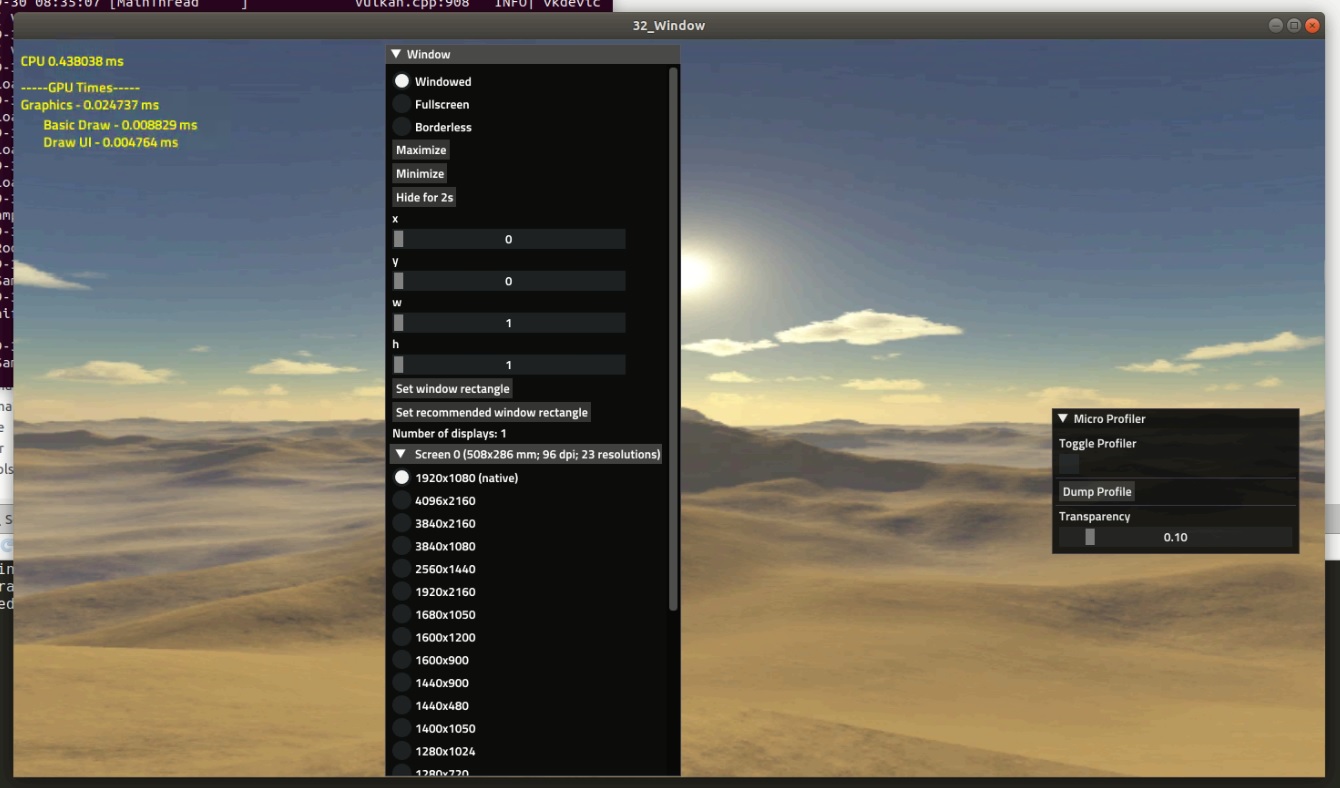1340x788 pixels.
Task: Click the Maximize button in the Window panel
Action: coord(420,149)
